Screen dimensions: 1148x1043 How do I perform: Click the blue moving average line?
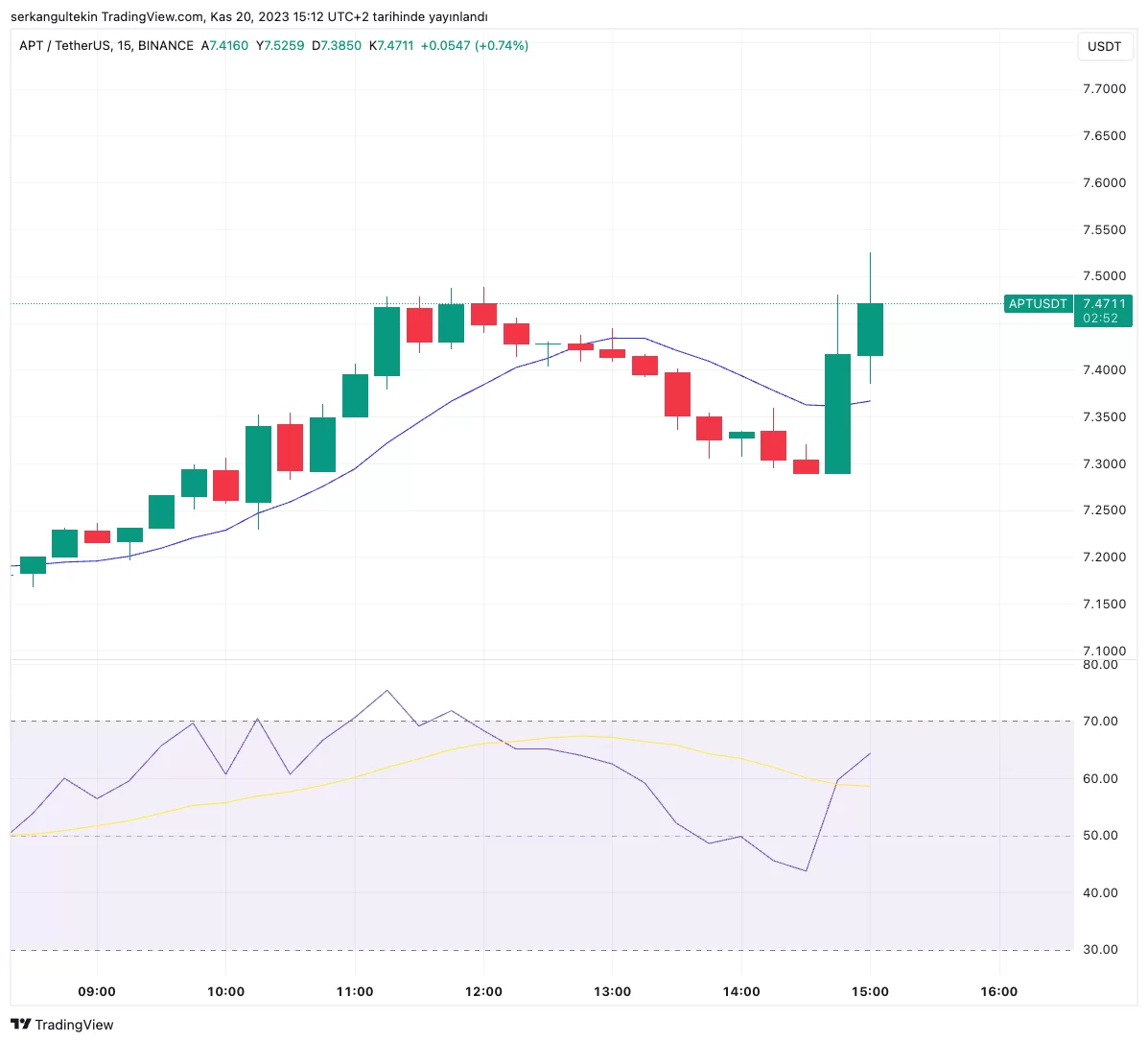point(451,400)
